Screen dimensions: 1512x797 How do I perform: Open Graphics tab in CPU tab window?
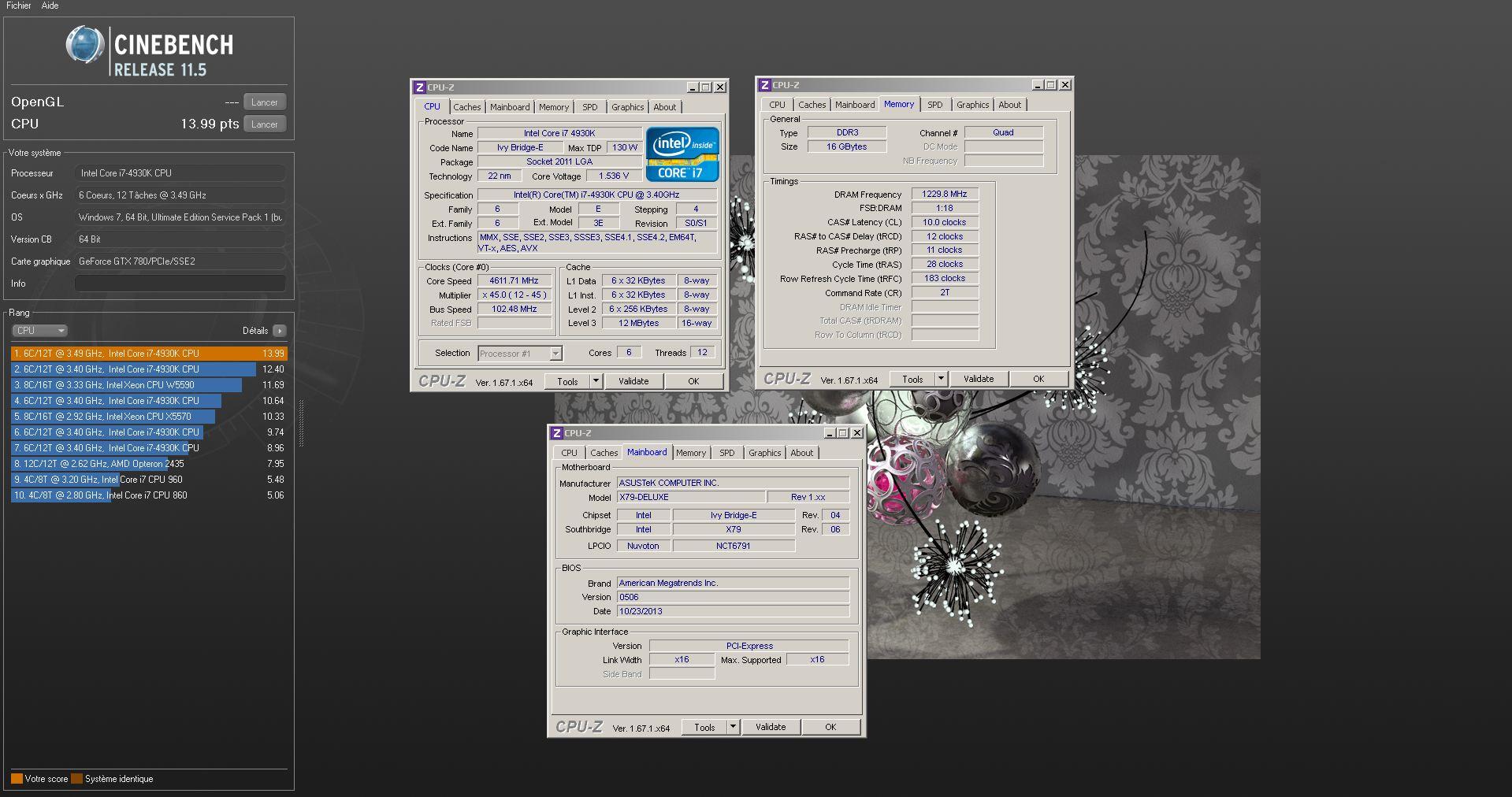click(x=627, y=107)
